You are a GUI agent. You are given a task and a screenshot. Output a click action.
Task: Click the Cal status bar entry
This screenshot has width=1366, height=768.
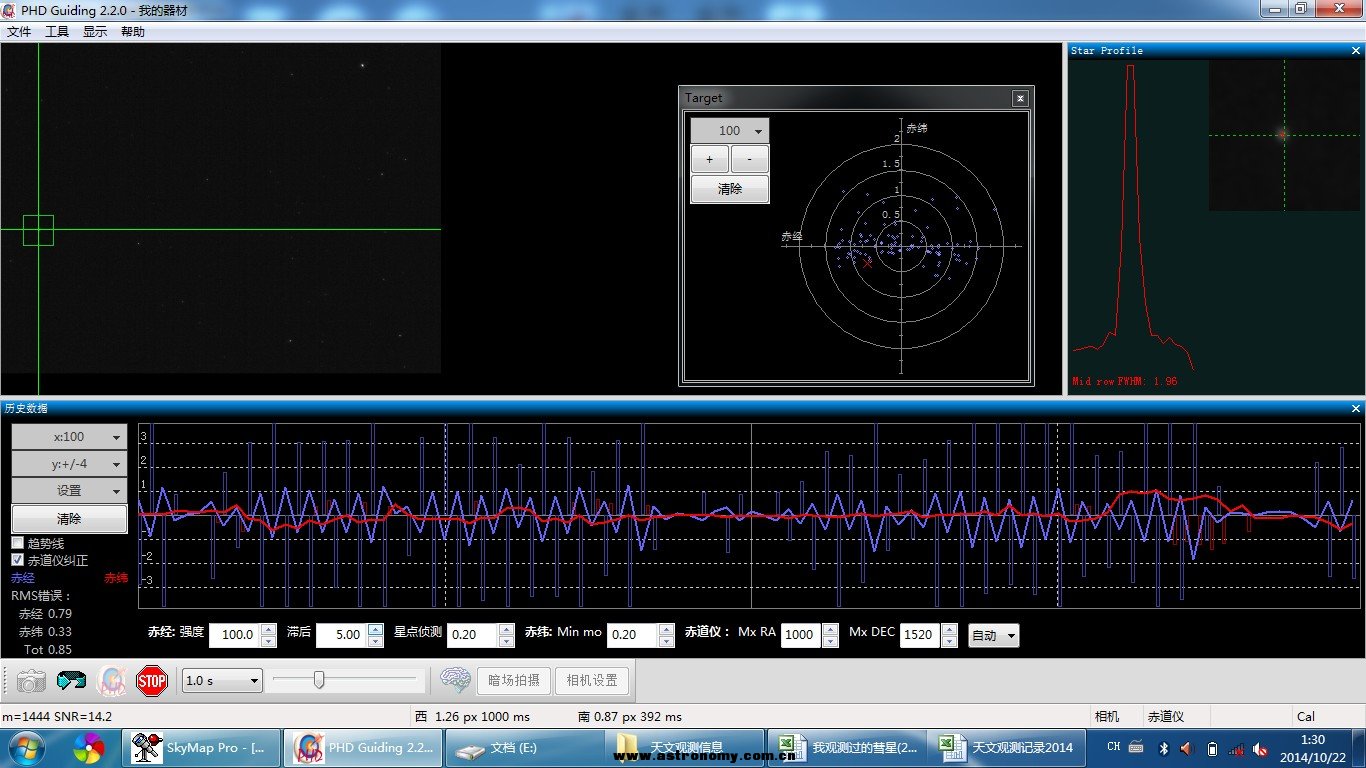(x=1306, y=716)
